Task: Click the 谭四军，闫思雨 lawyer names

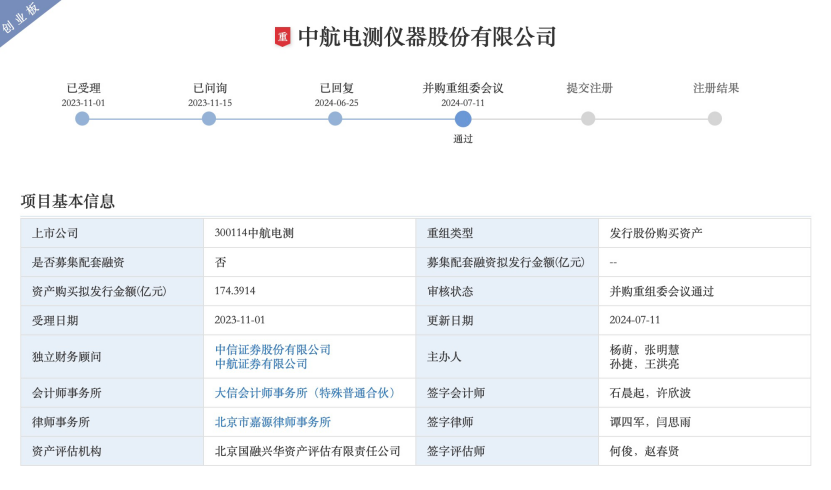Action: 650,422
